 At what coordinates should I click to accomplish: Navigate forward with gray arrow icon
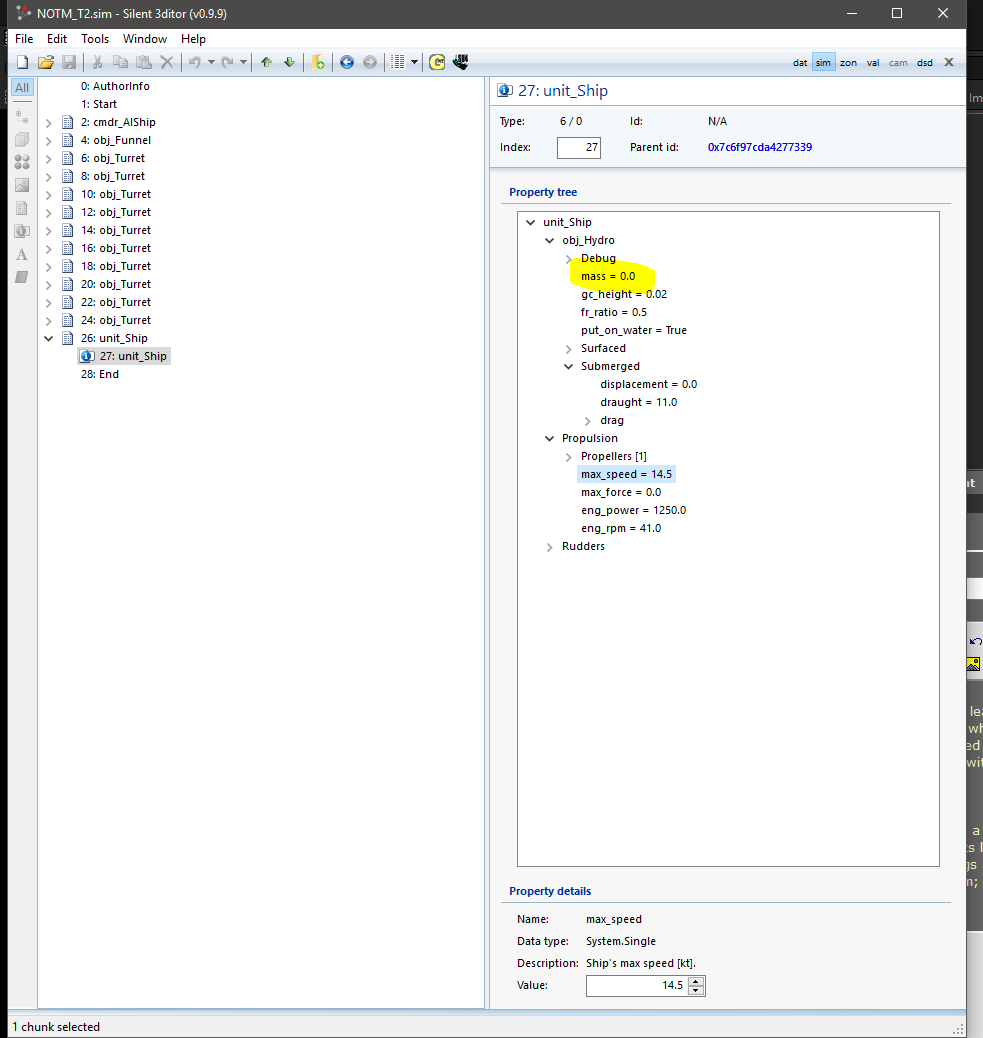pyautogui.click(x=370, y=62)
